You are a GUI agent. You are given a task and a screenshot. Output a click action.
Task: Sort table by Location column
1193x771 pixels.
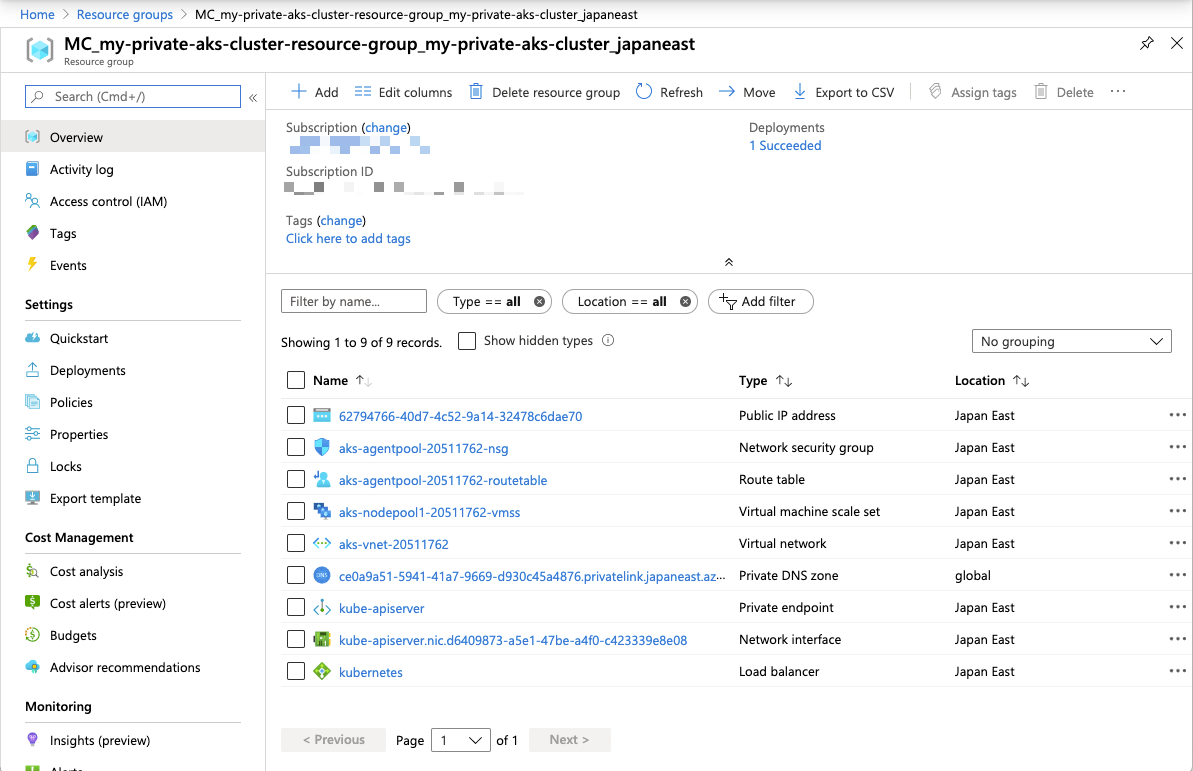992,380
